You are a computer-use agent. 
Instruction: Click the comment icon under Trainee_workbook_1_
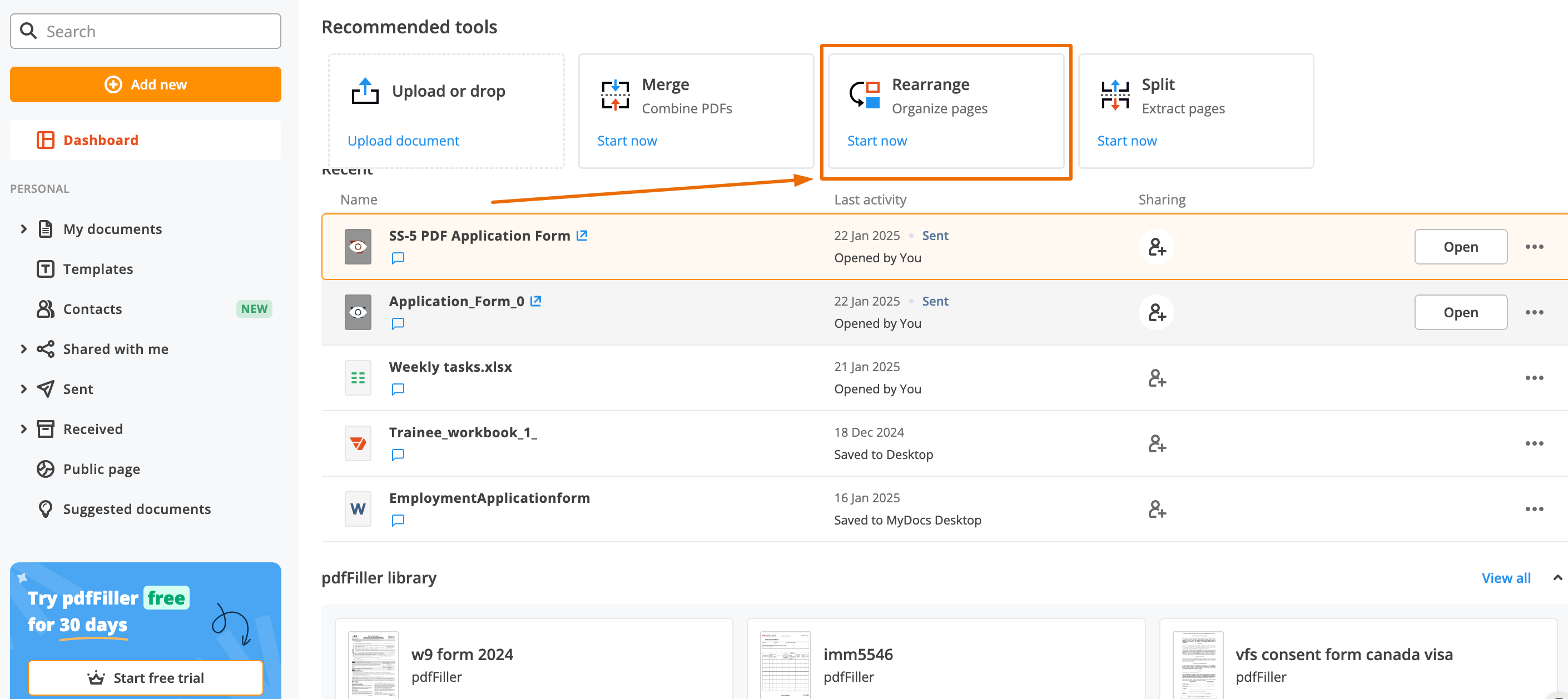398,455
